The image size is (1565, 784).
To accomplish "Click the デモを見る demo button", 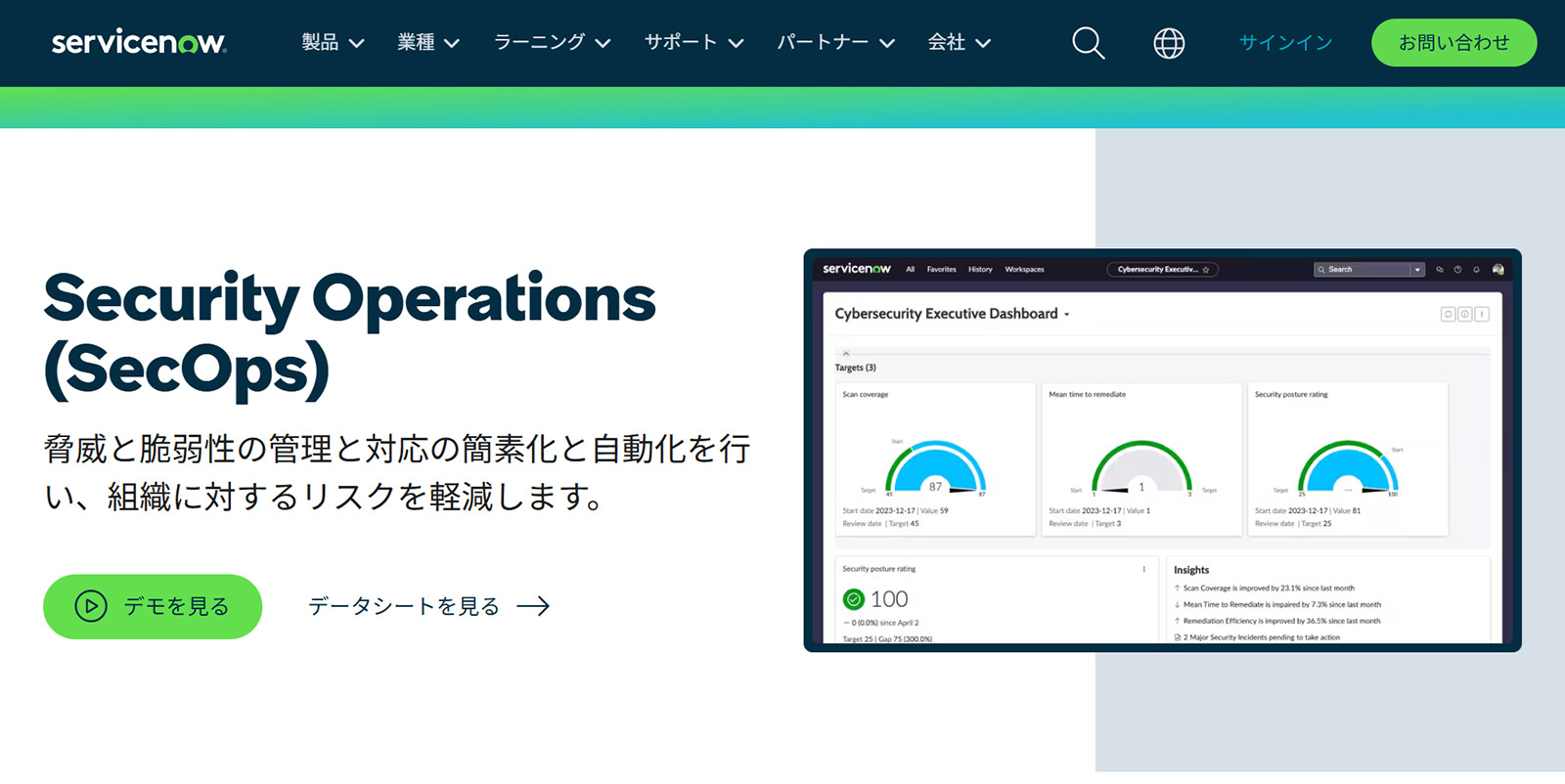I will [x=153, y=606].
